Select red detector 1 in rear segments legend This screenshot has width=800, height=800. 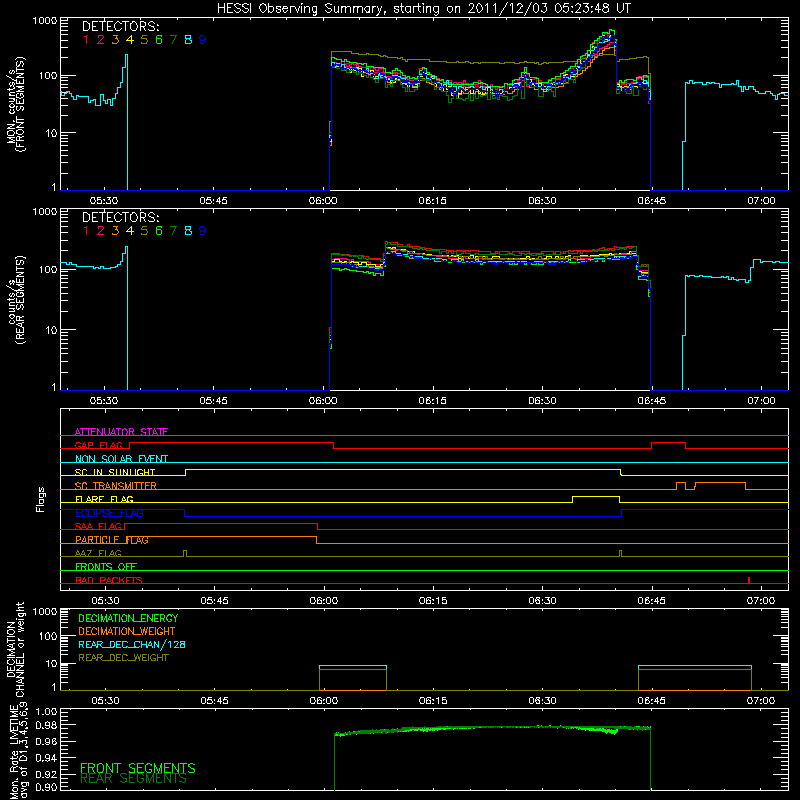[x=86, y=231]
